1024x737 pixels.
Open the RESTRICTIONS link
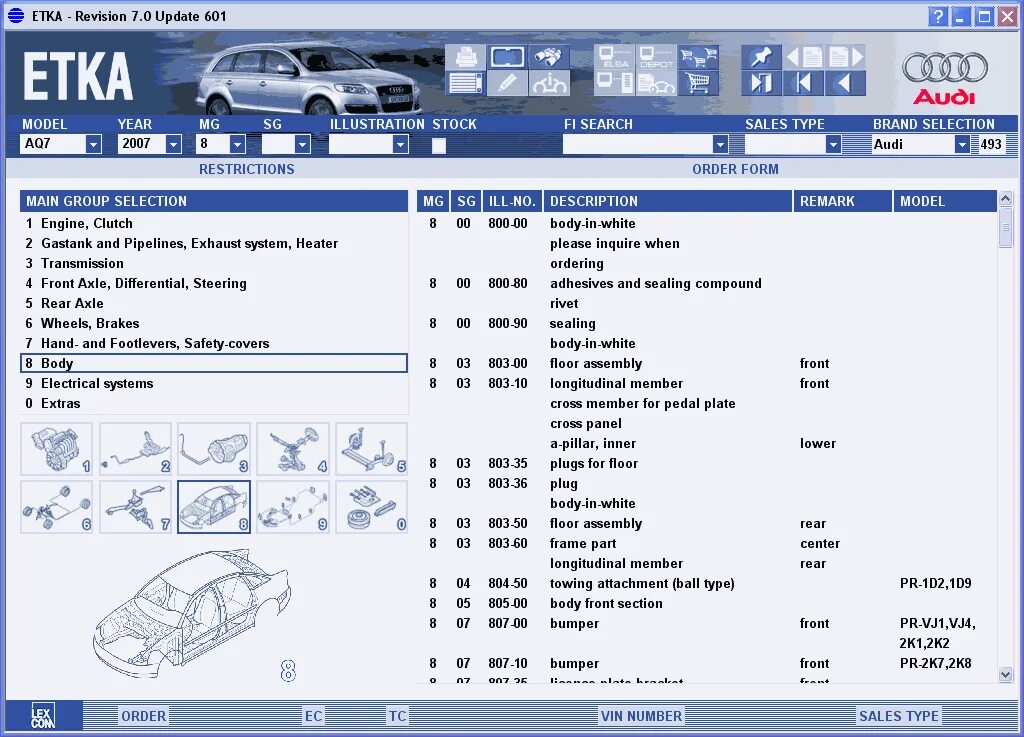pos(246,169)
